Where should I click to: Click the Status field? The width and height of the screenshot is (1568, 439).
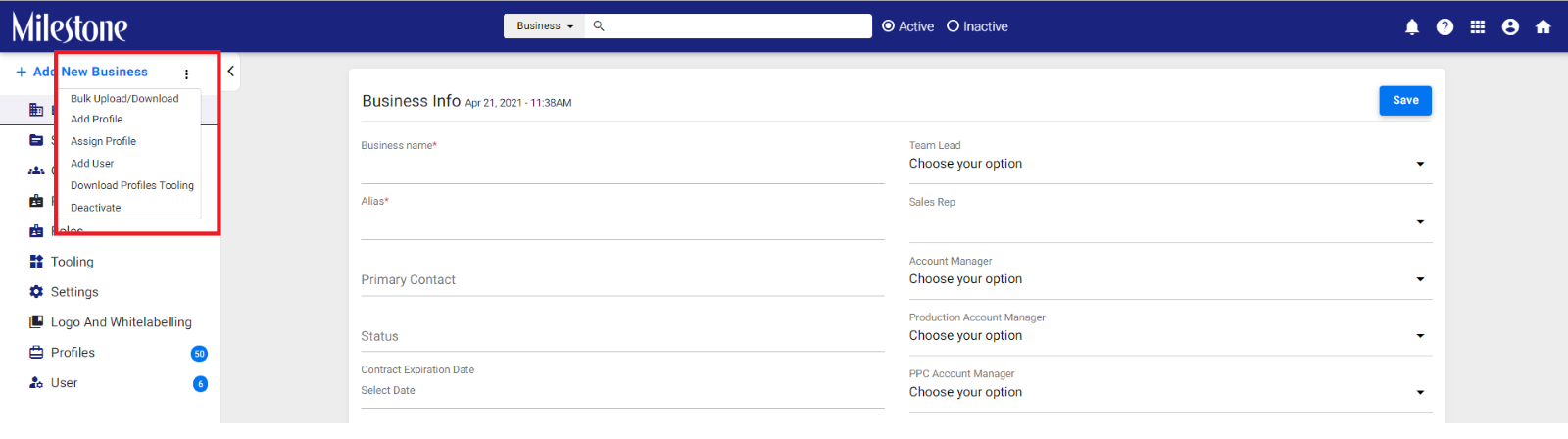pyautogui.click(x=622, y=336)
